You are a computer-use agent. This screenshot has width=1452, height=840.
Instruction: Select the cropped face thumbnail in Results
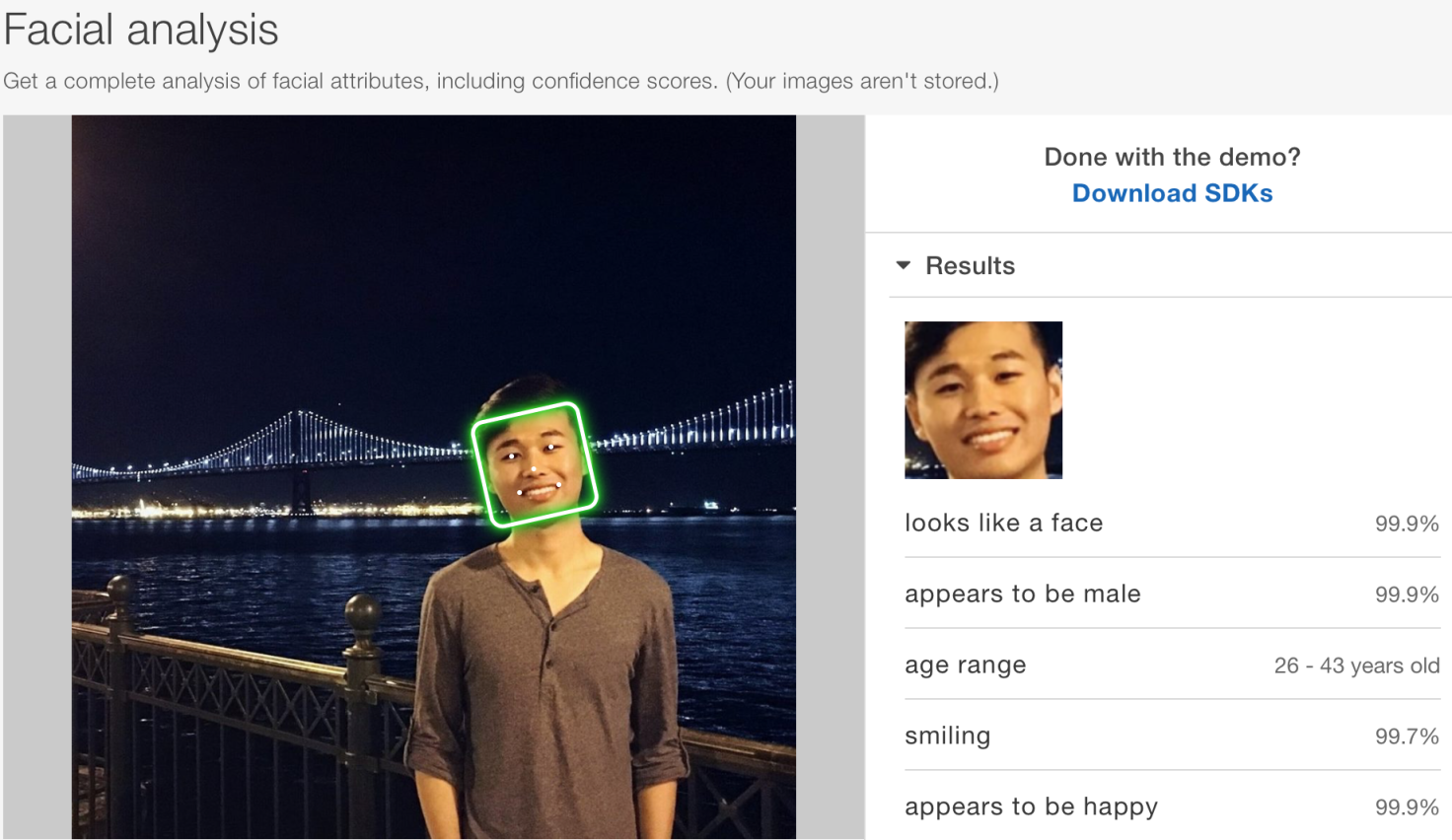pos(982,399)
